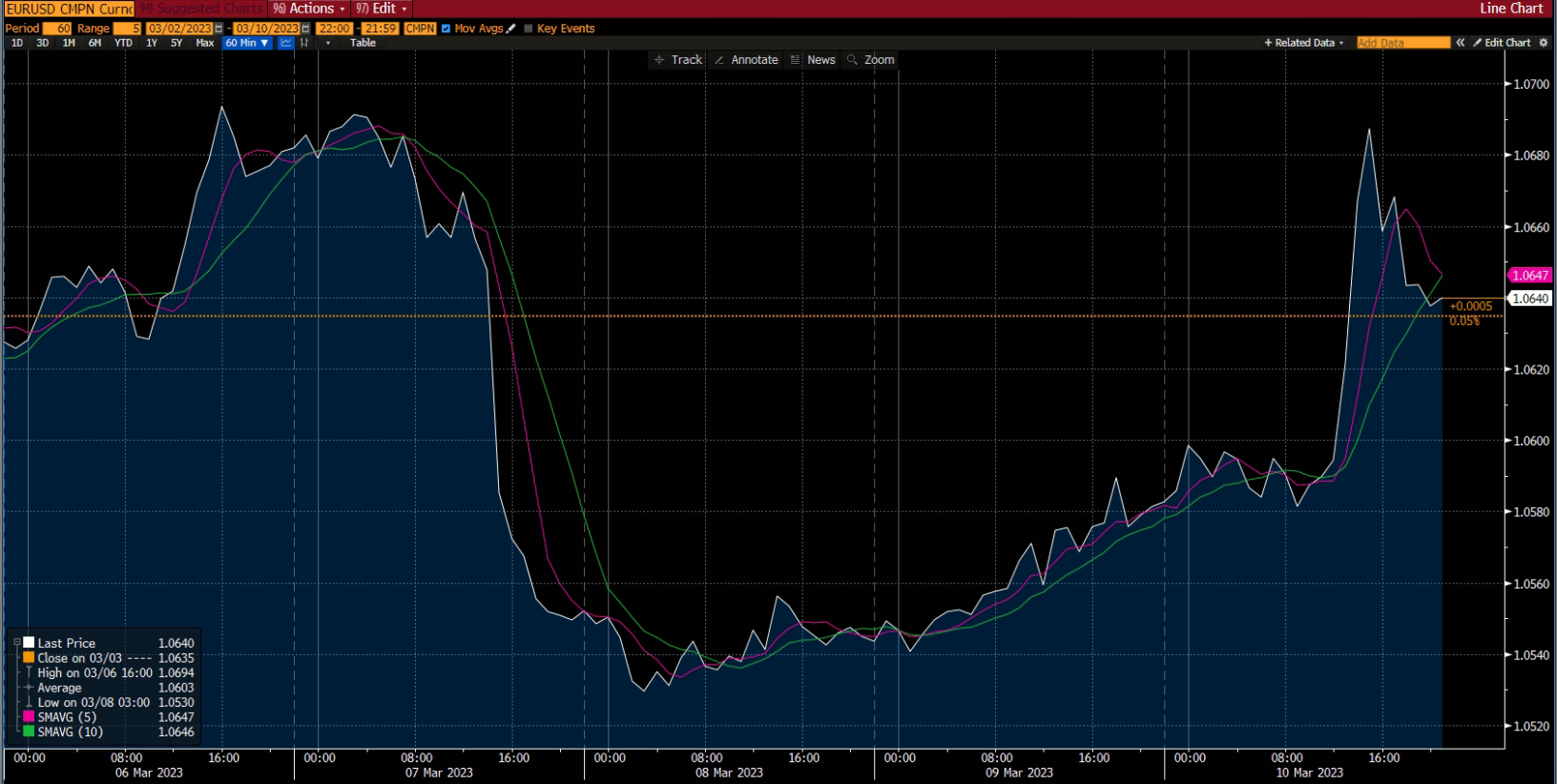Switch to the Table view
Viewport: 1557px width, 784px height.
(363, 43)
